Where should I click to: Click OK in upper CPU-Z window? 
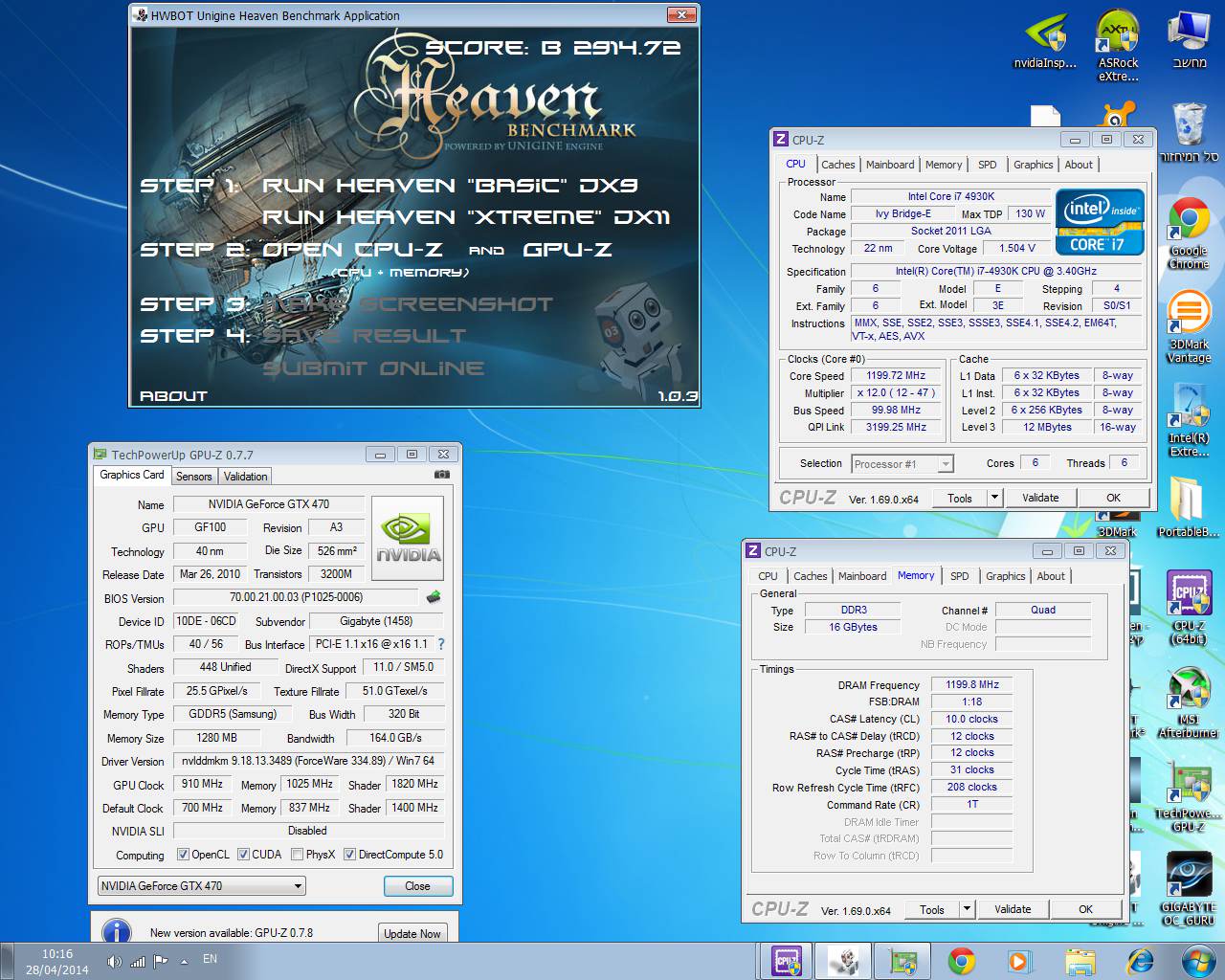pos(1114,498)
